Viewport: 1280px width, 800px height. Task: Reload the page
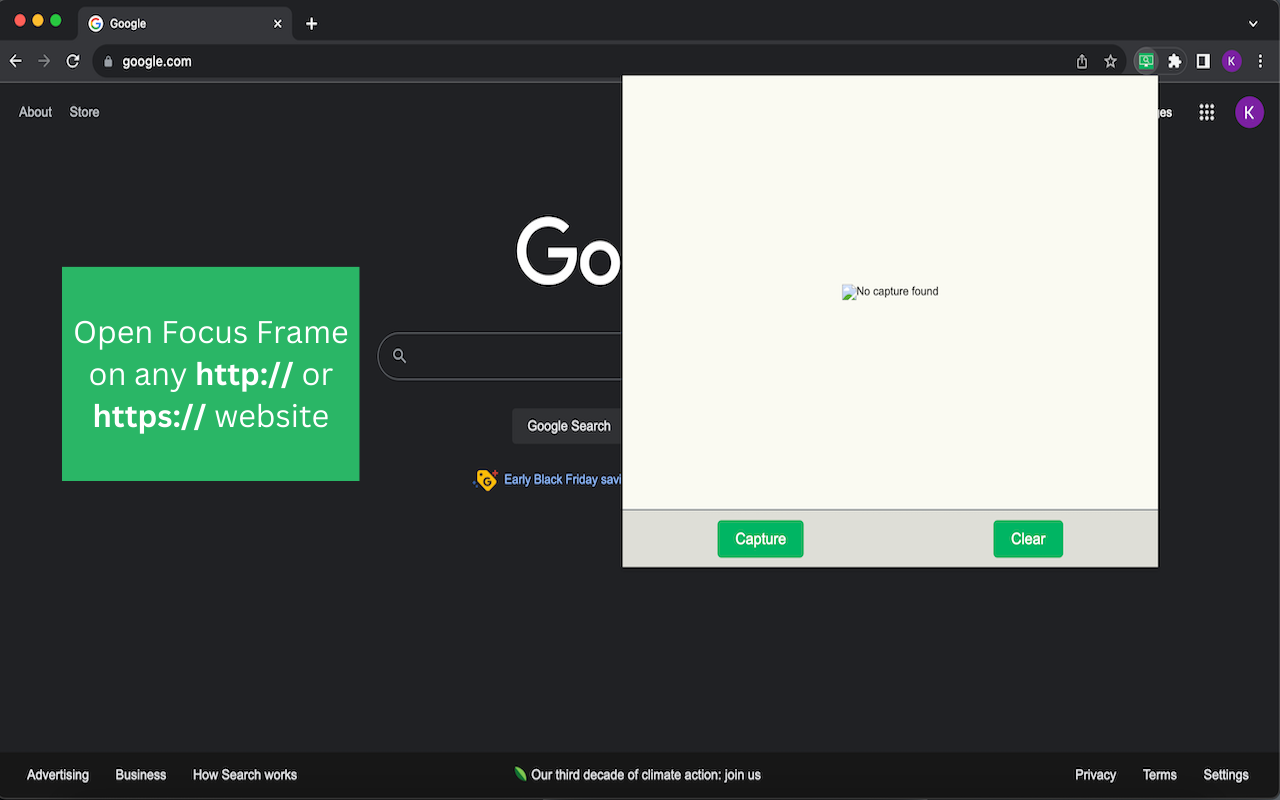[x=73, y=61]
